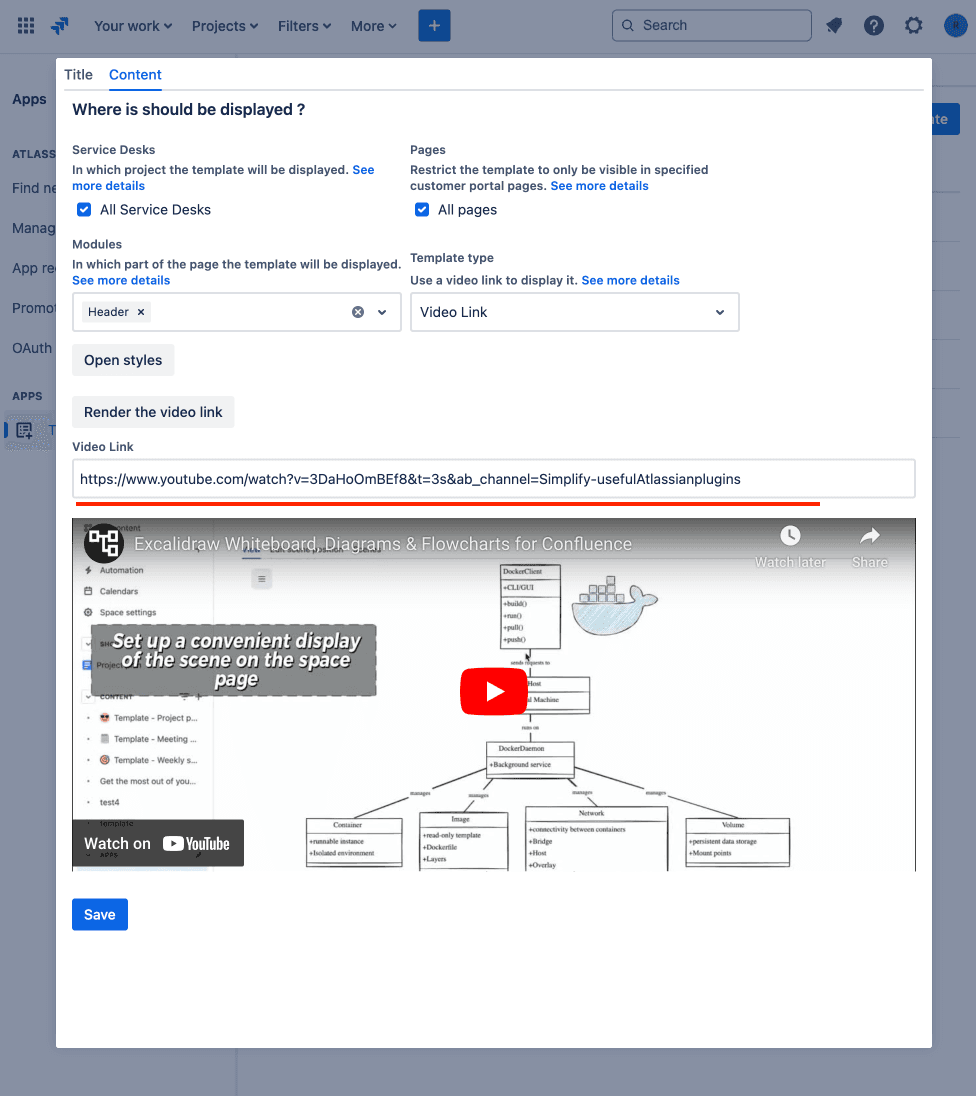
Task: Click the Share arrow on the video
Action: 870,536
